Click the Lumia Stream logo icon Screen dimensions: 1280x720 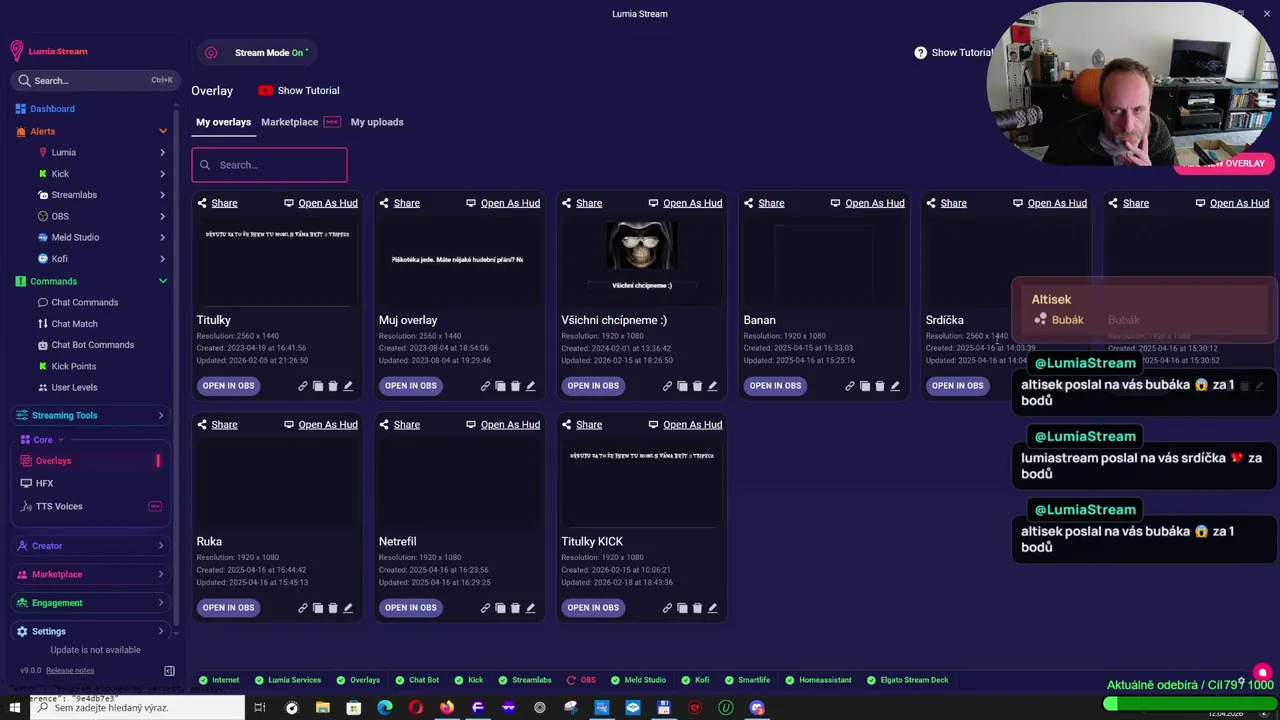[x=16, y=51]
